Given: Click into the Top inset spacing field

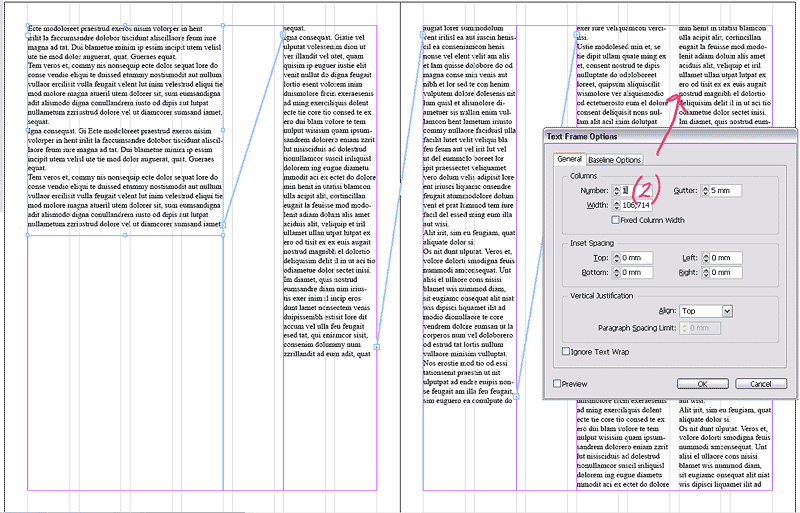Looking at the screenshot, I should click(x=636, y=258).
